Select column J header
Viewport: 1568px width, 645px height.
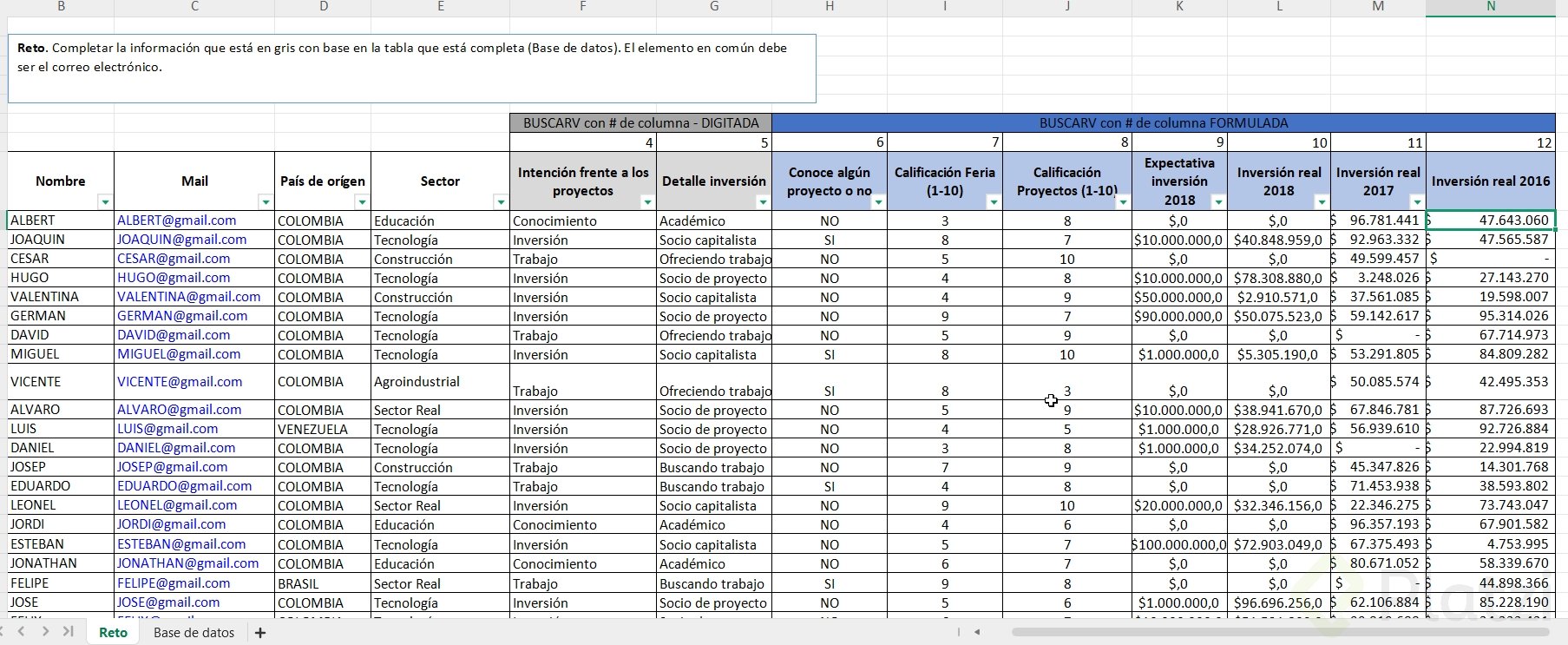pos(1067,7)
